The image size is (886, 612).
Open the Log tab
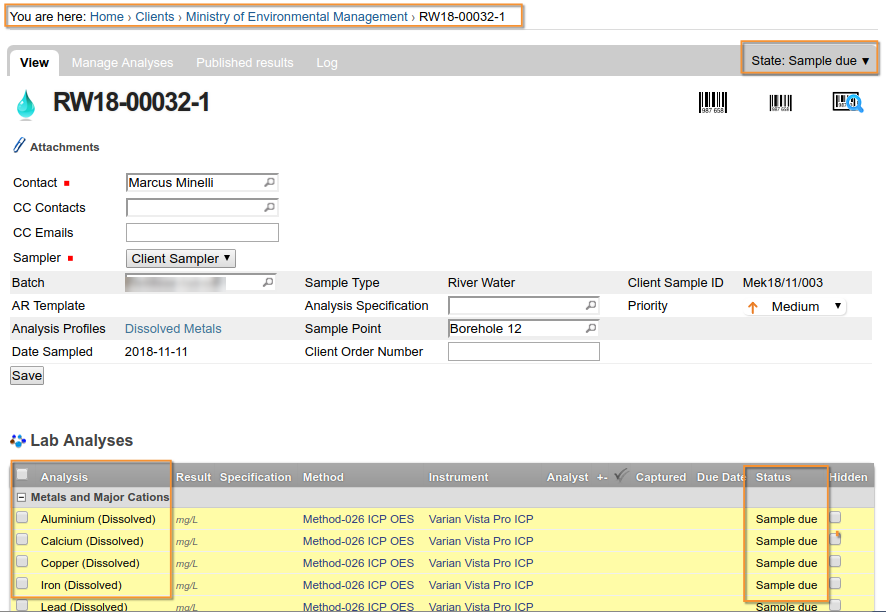[x=326, y=62]
